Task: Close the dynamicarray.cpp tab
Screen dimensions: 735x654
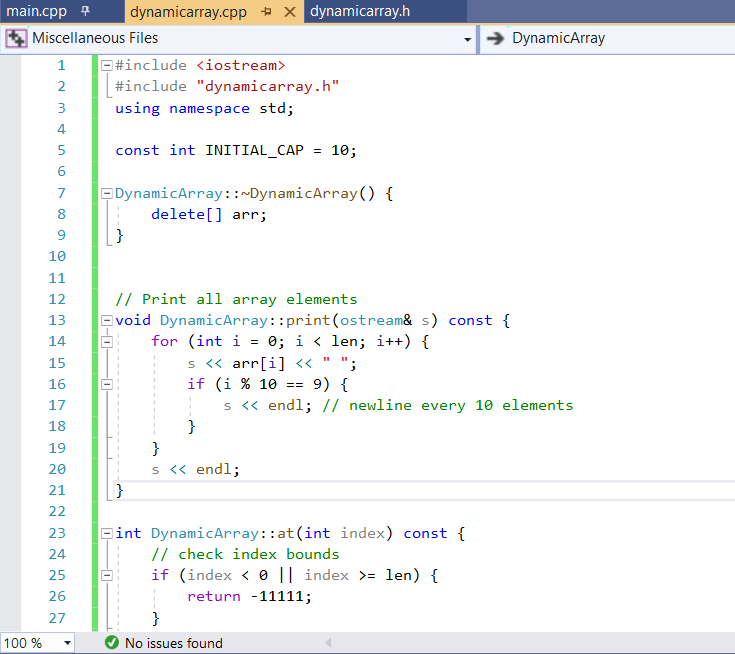Action: click(290, 12)
